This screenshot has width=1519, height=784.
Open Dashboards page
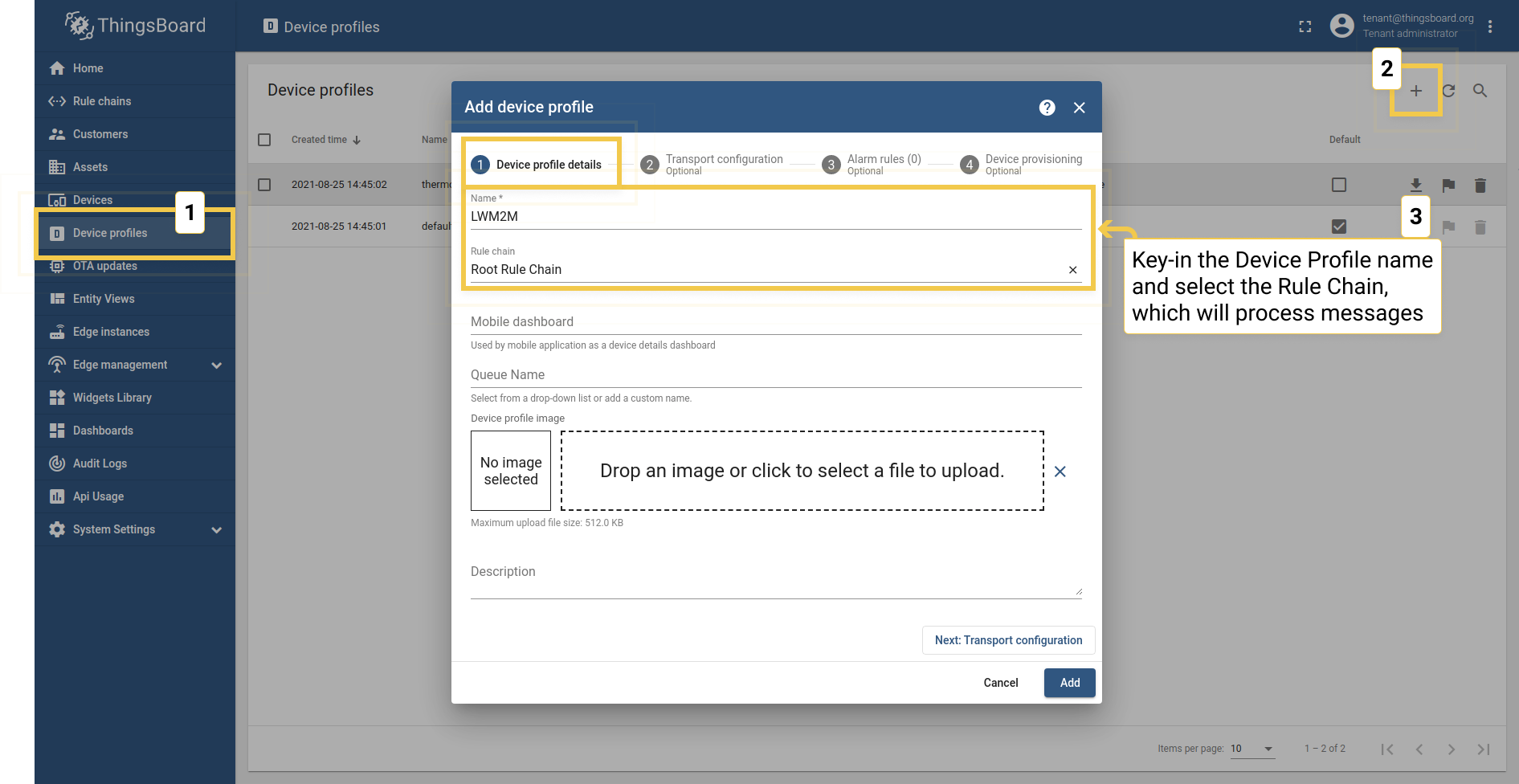coord(135,431)
